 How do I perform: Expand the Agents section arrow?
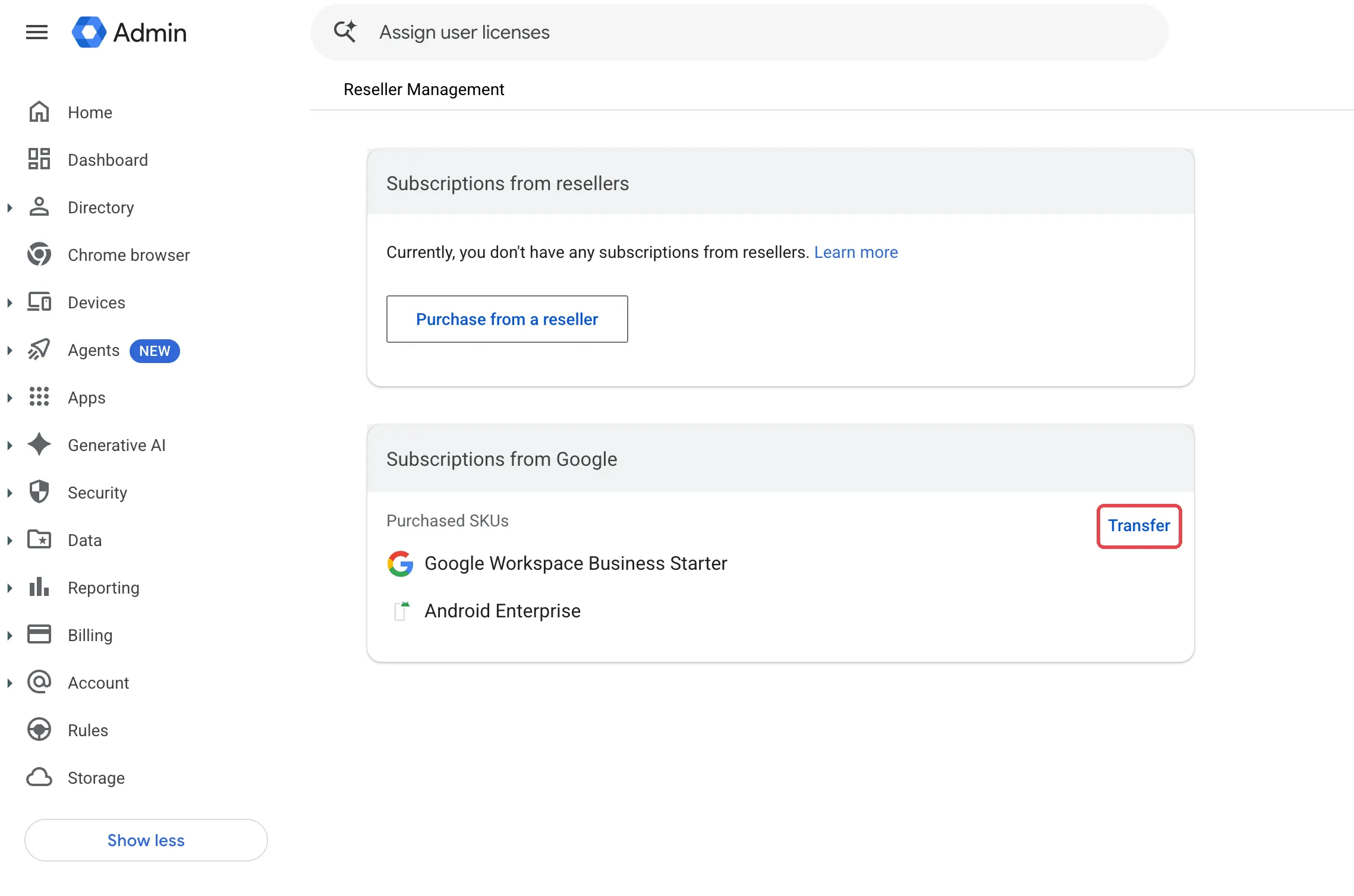[10, 350]
